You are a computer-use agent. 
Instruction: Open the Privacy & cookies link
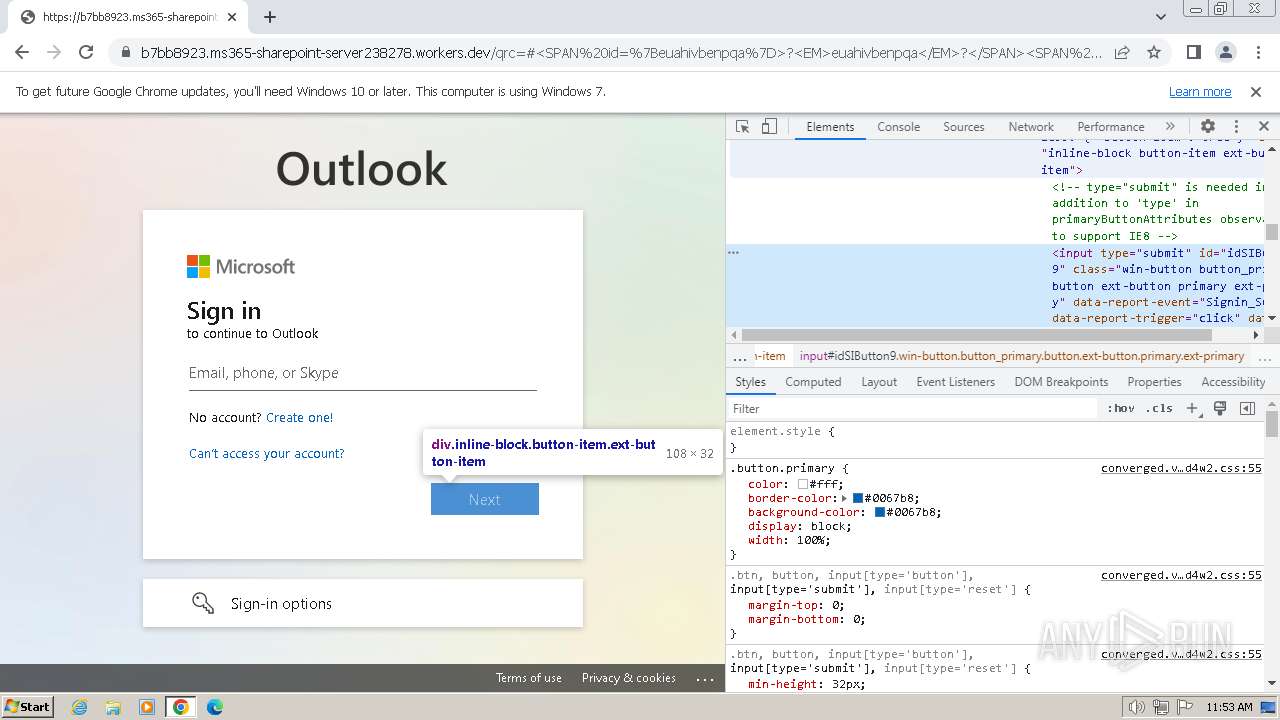click(x=629, y=678)
